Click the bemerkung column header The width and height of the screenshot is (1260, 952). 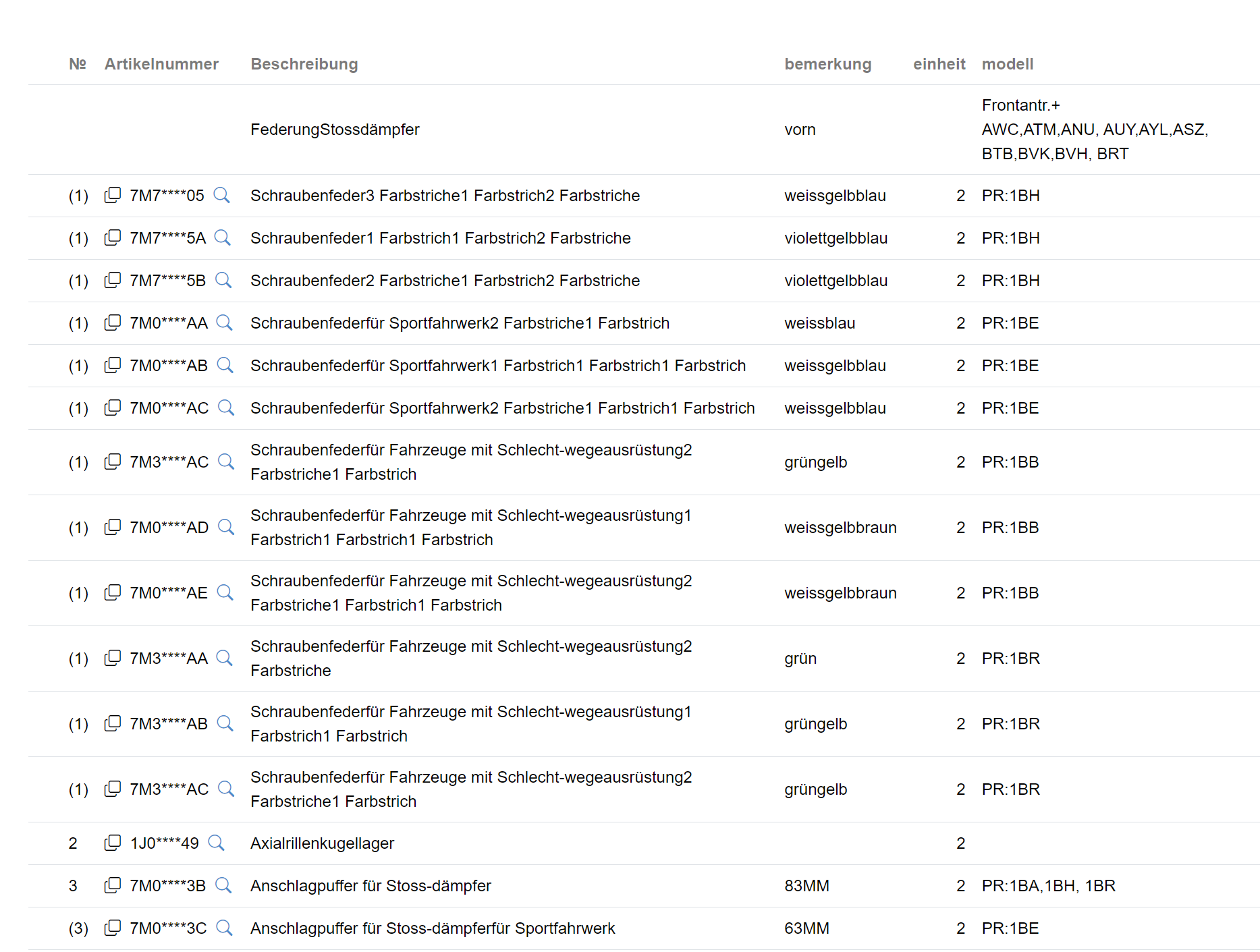pos(827,64)
